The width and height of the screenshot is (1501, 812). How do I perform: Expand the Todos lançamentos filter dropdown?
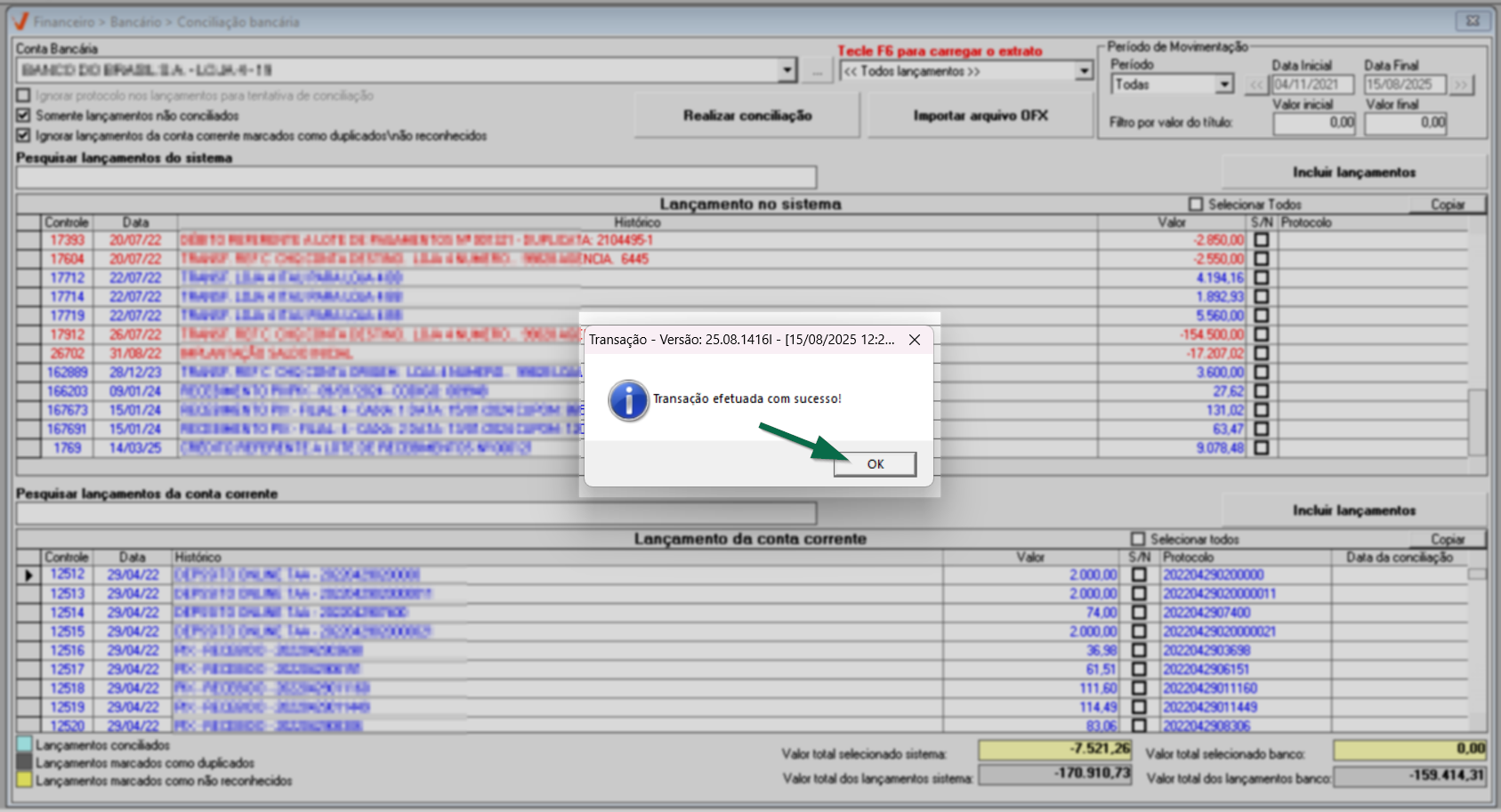[1084, 71]
